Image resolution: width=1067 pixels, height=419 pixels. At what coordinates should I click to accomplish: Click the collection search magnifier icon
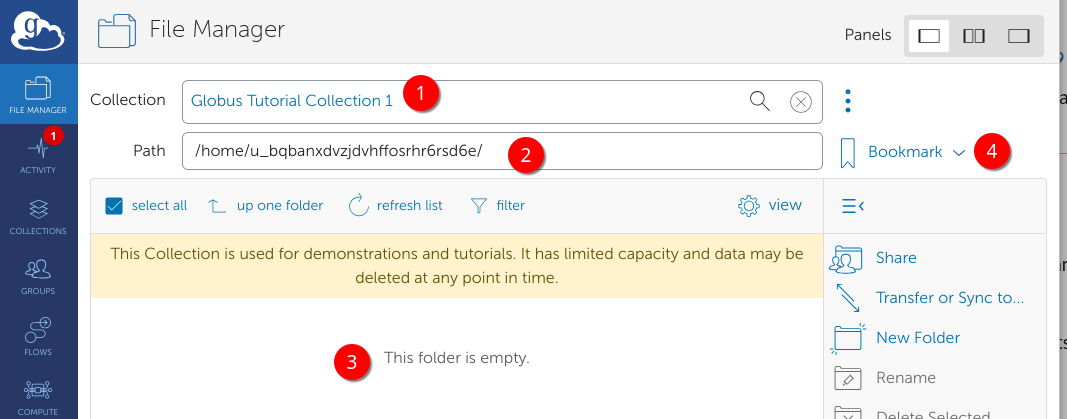coord(760,100)
